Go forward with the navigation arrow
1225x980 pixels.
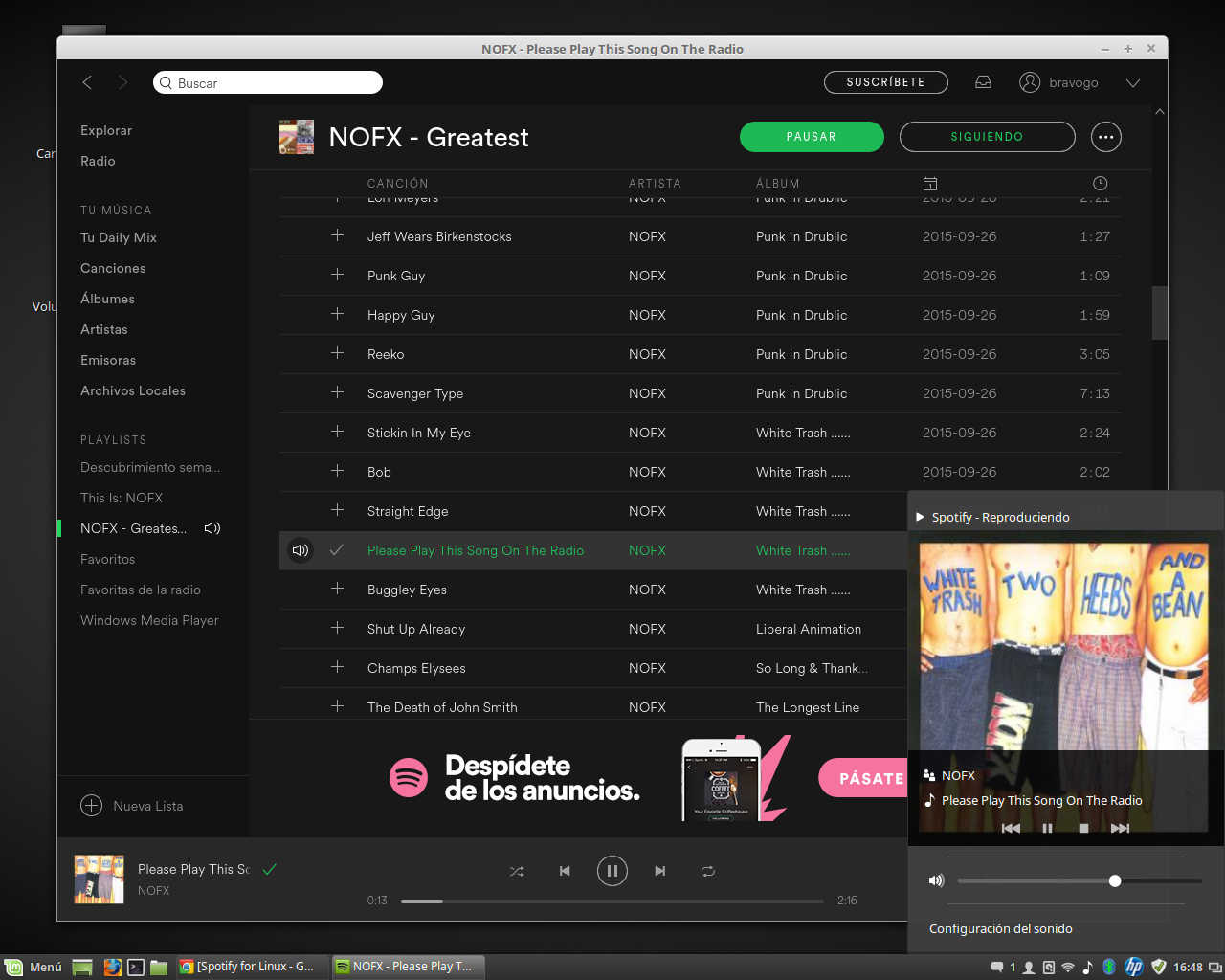click(x=122, y=82)
